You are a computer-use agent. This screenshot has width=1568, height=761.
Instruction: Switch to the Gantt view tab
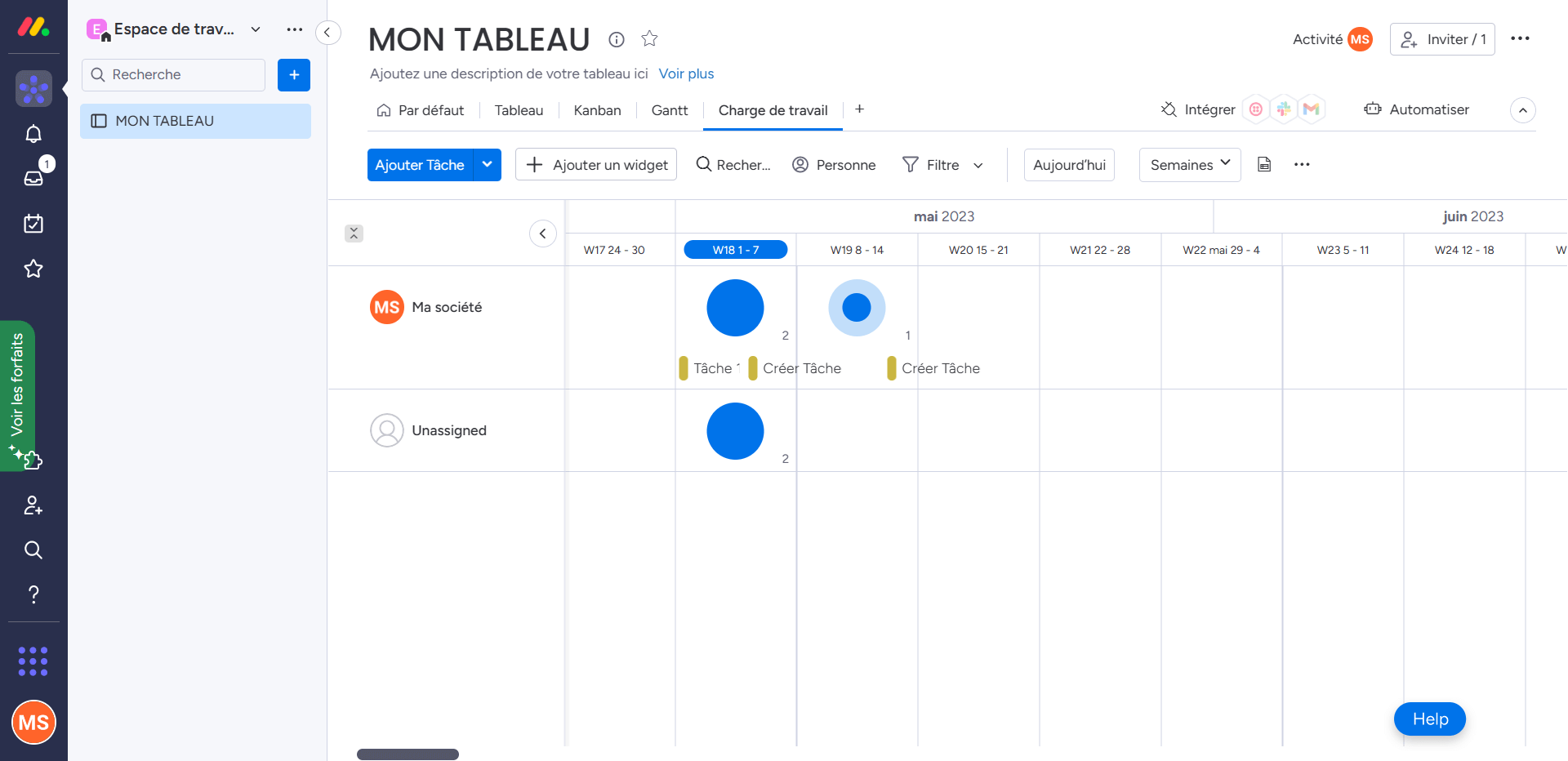pos(669,110)
